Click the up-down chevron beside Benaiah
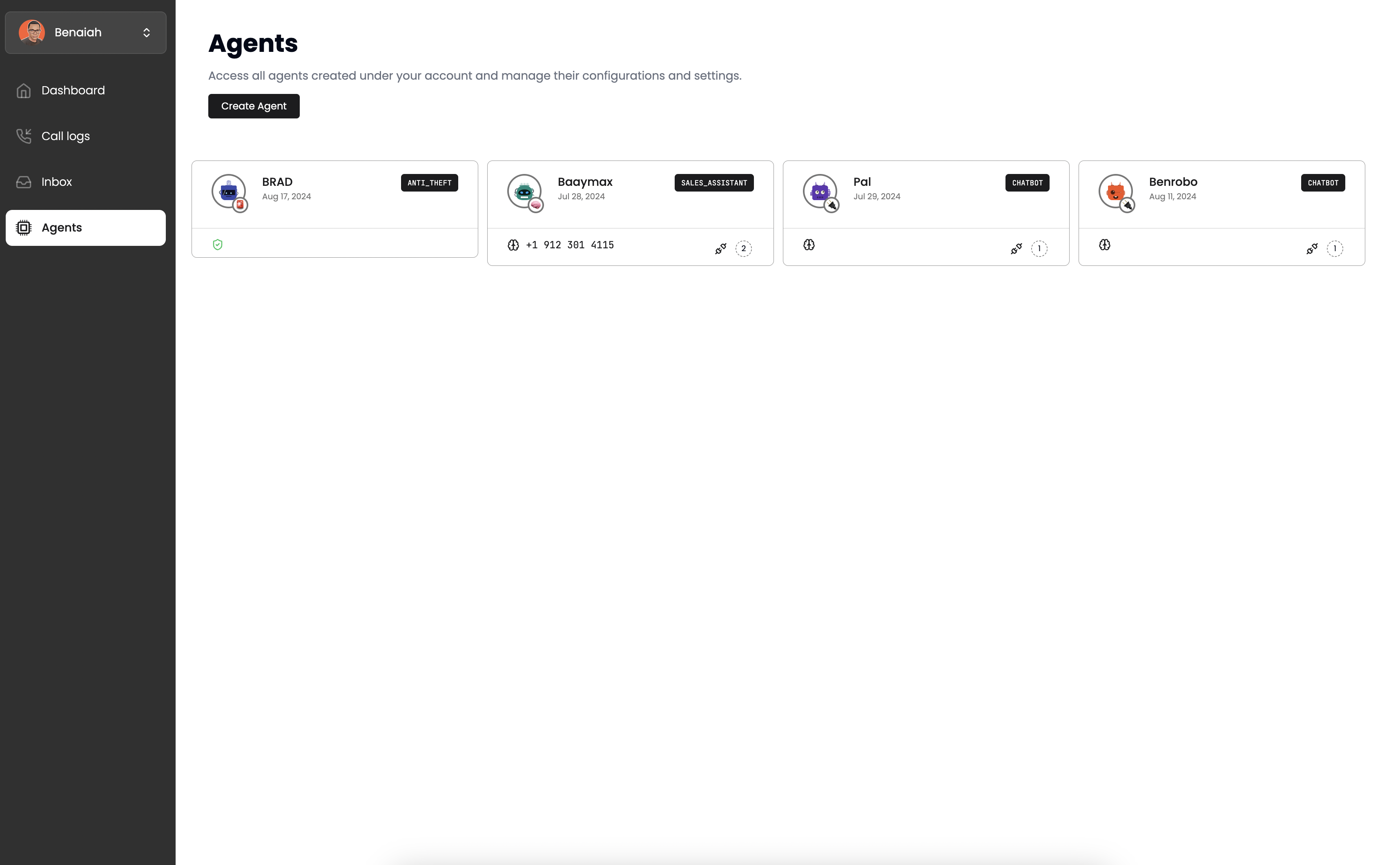The height and width of the screenshot is (865, 1400). pyautogui.click(x=147, y=33)
